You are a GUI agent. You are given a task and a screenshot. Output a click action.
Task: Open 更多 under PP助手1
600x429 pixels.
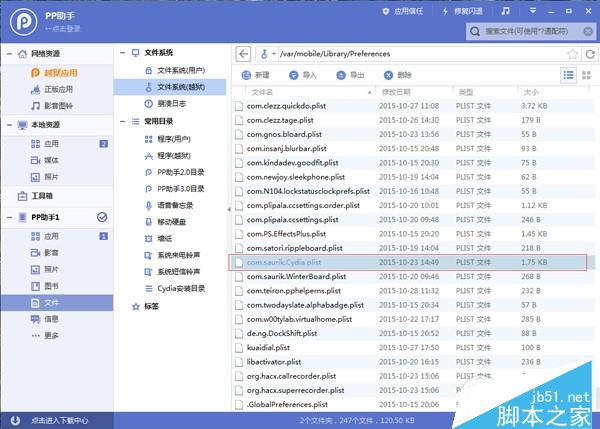[x=45, y=336]
